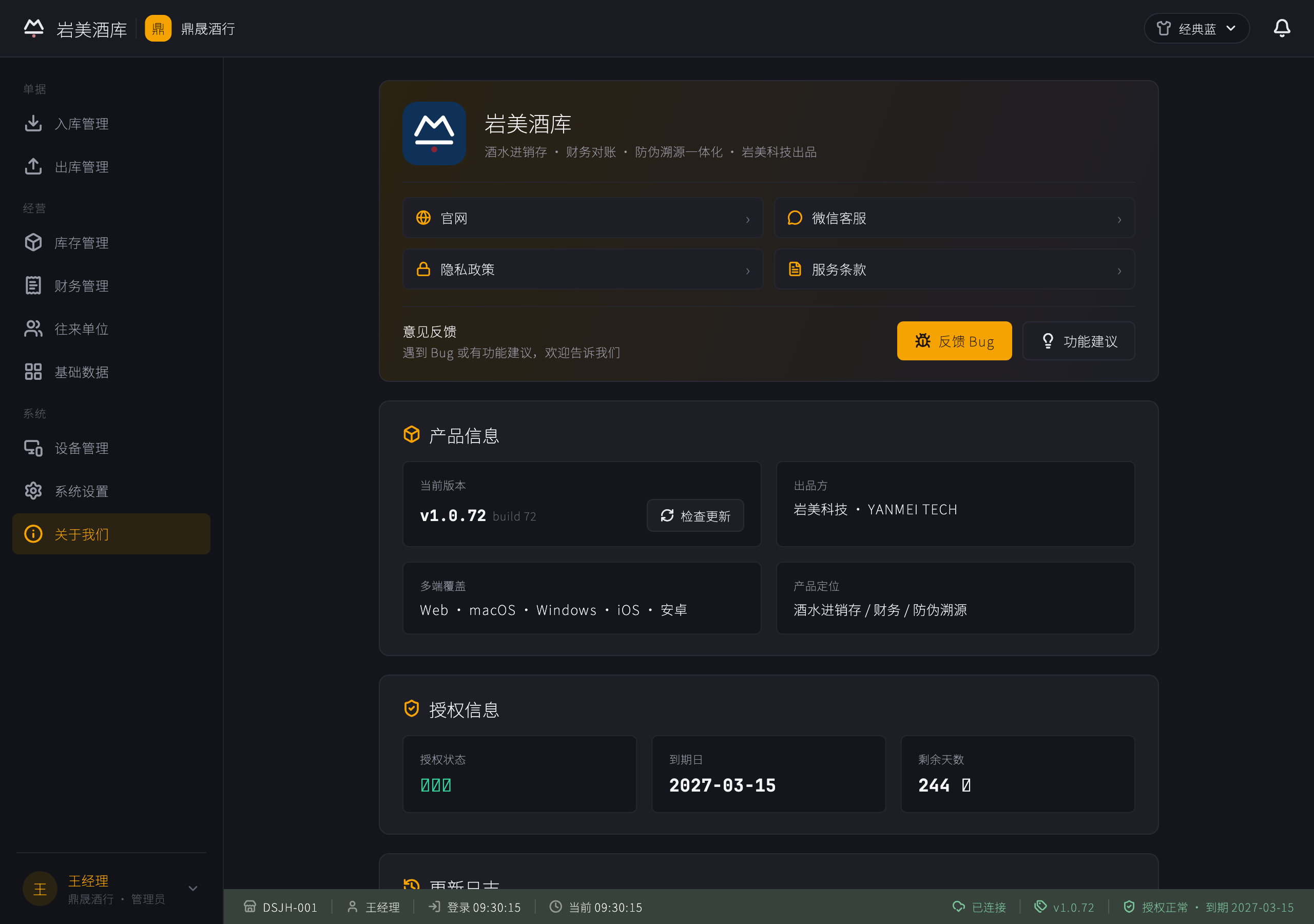Open the 隐私政策 link row
Image resolution: width=1314 pixels, height=924 pixels.
click(583, 269)
